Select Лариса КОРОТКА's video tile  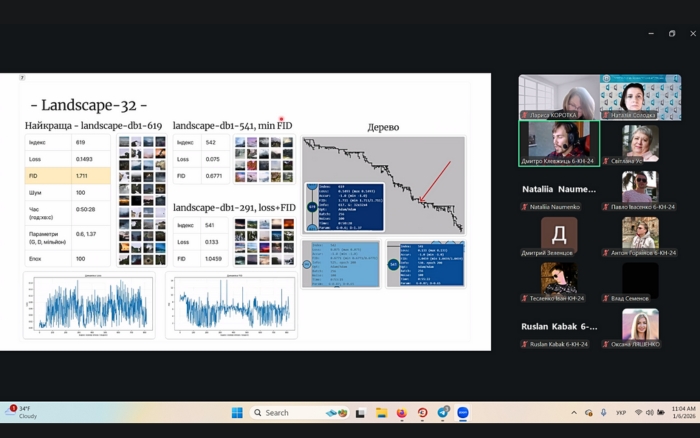coord(558,97)
